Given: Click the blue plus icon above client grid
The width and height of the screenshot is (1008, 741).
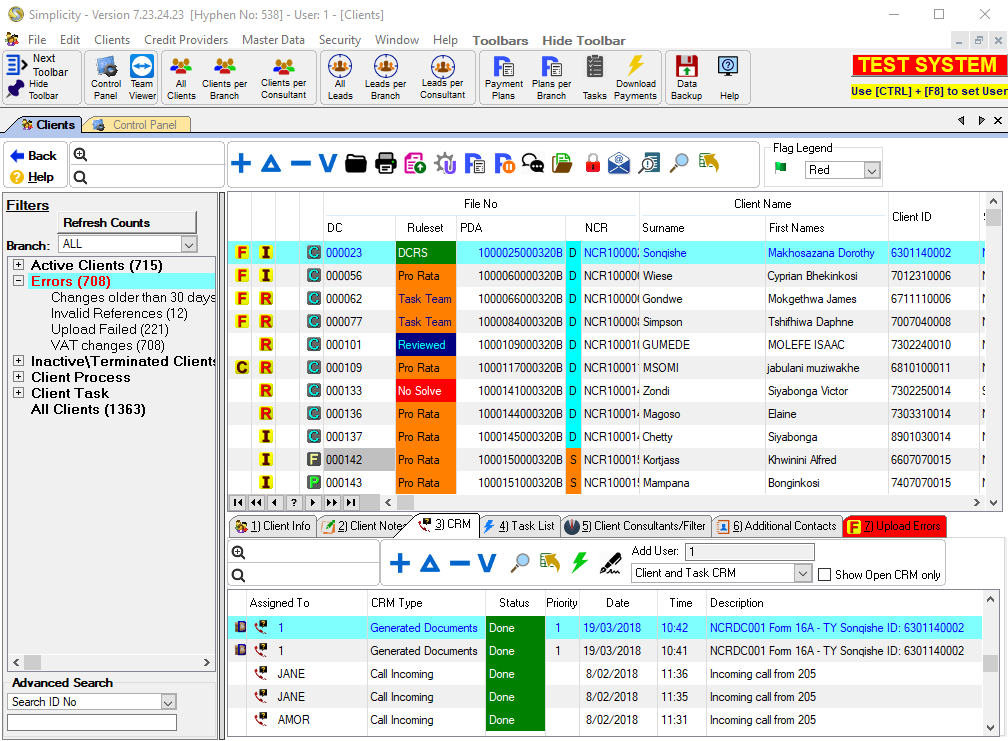Looking at the screenshot, I should point(241,164).
